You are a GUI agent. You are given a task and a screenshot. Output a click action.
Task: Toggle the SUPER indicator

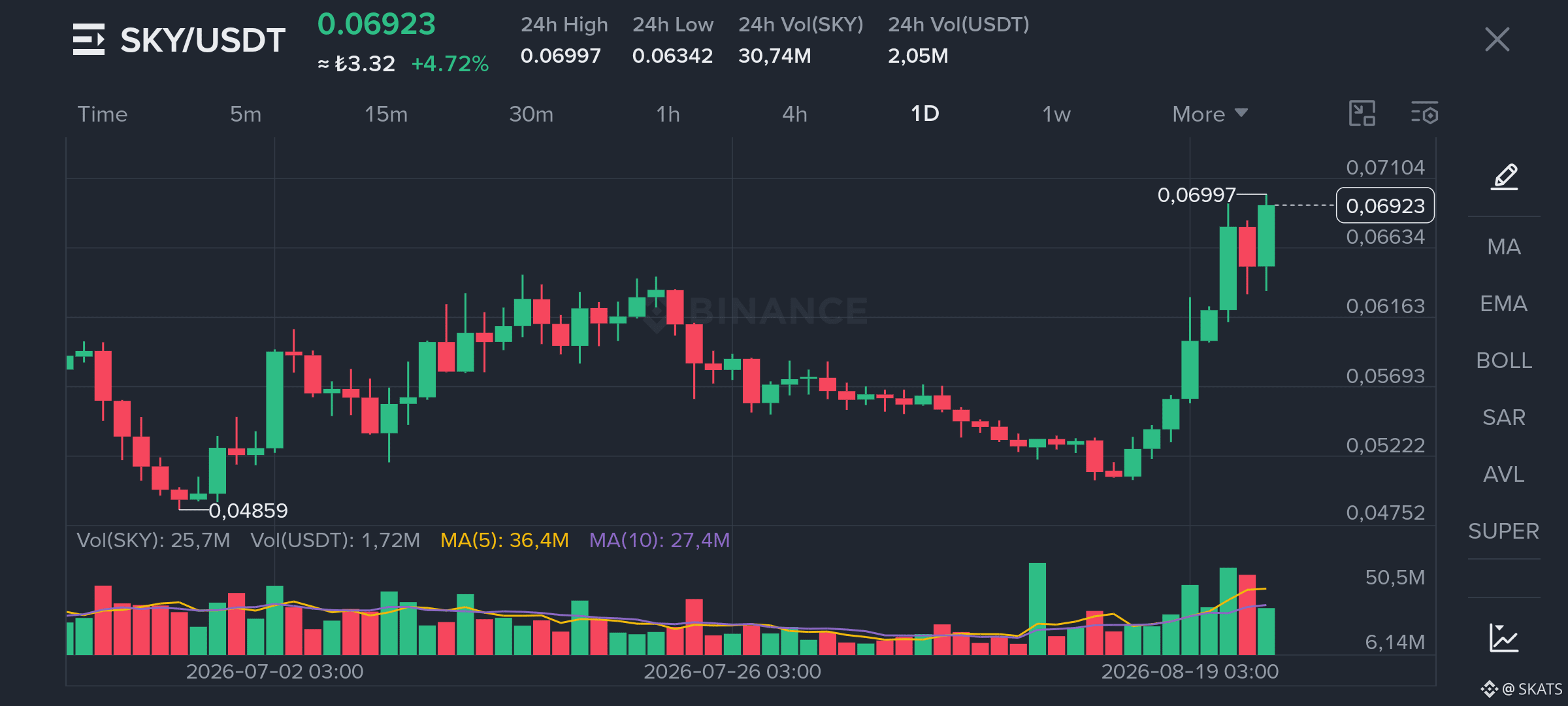[1504, 531]
